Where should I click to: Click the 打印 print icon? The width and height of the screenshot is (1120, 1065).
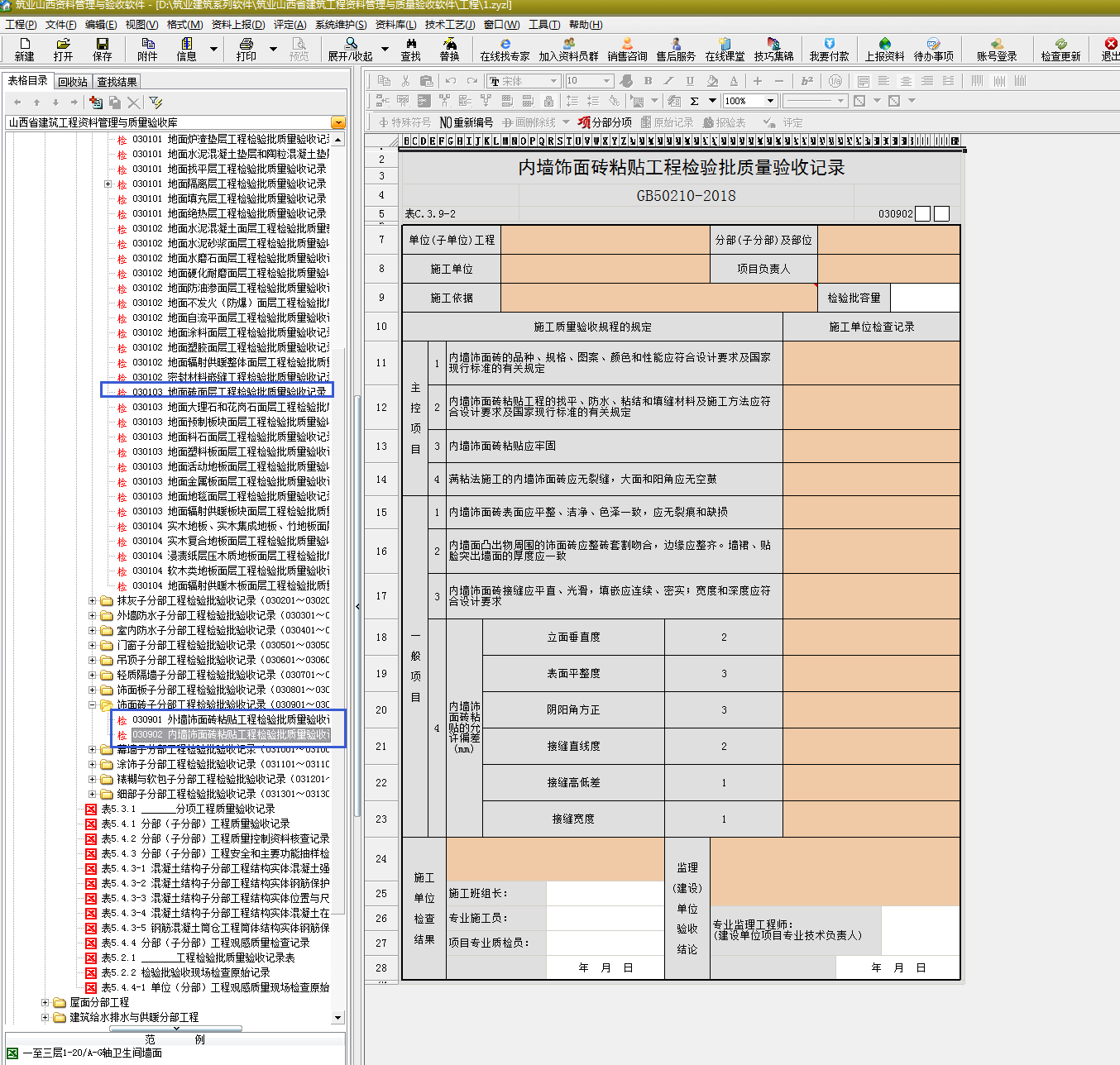(x=246, y=49)
